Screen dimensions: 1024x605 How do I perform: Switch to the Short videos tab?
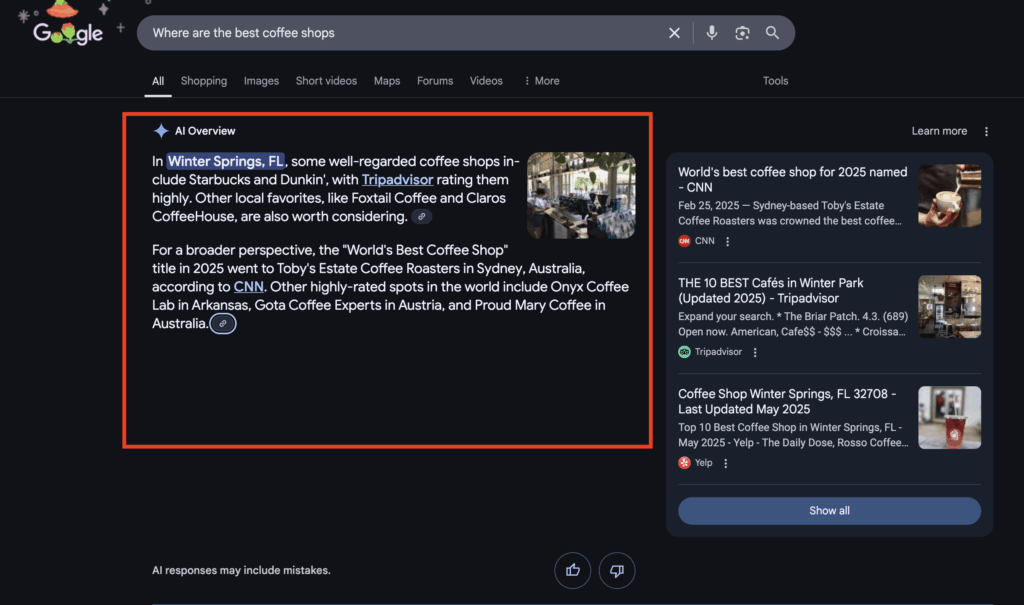(326, 81)
